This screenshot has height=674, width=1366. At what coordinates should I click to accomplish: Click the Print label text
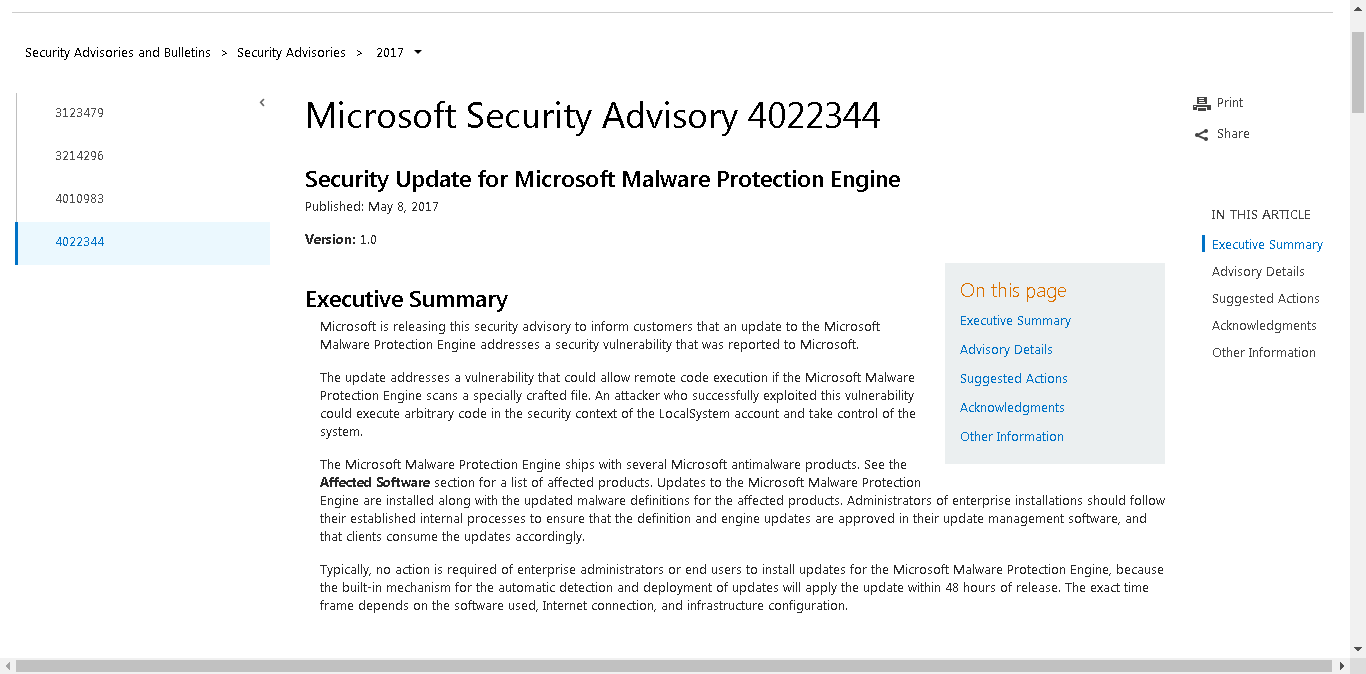point(1230,103)
